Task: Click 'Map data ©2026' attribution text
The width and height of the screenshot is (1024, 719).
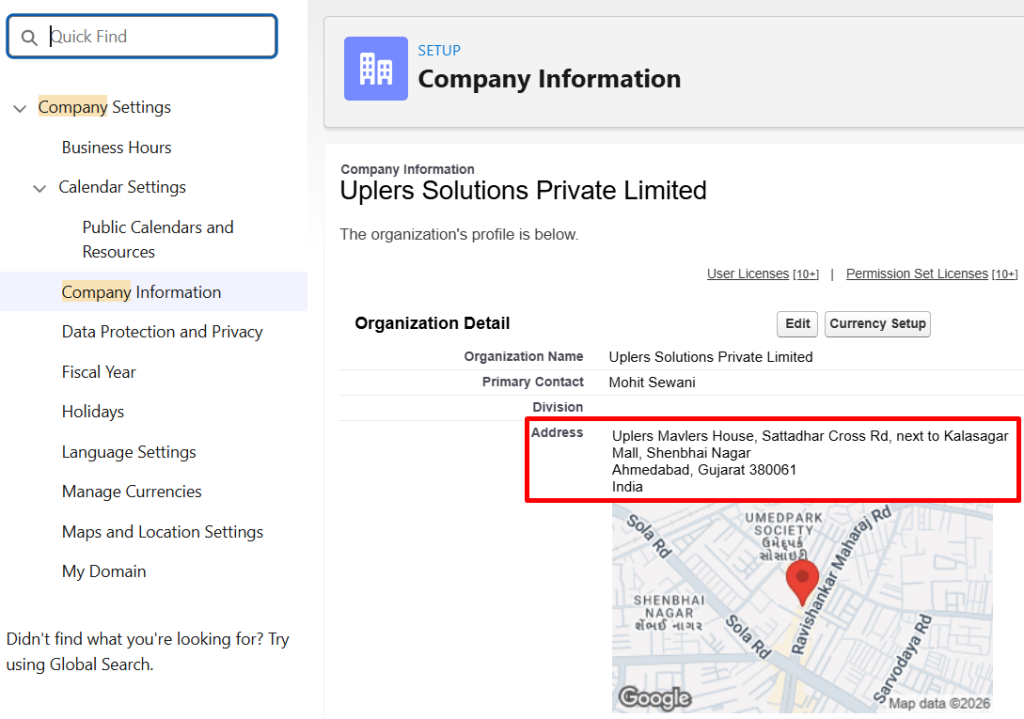Action: tap(939, 703)
